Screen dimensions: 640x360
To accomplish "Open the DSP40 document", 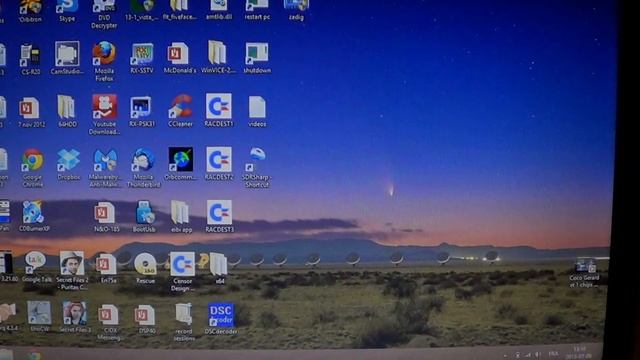I will 145,319.
